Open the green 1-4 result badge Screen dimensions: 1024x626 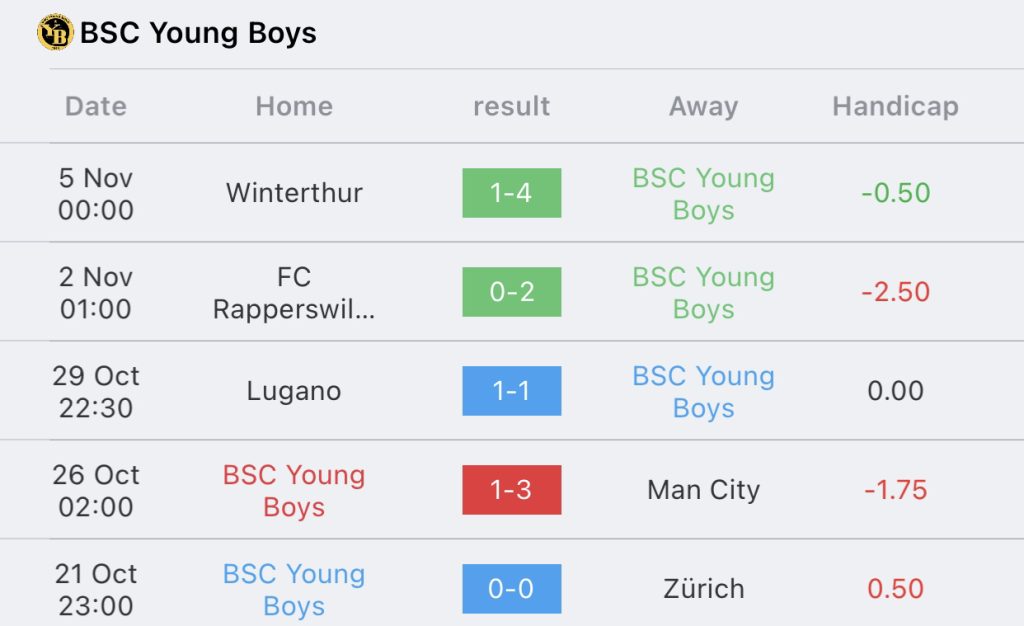[511, 193]
